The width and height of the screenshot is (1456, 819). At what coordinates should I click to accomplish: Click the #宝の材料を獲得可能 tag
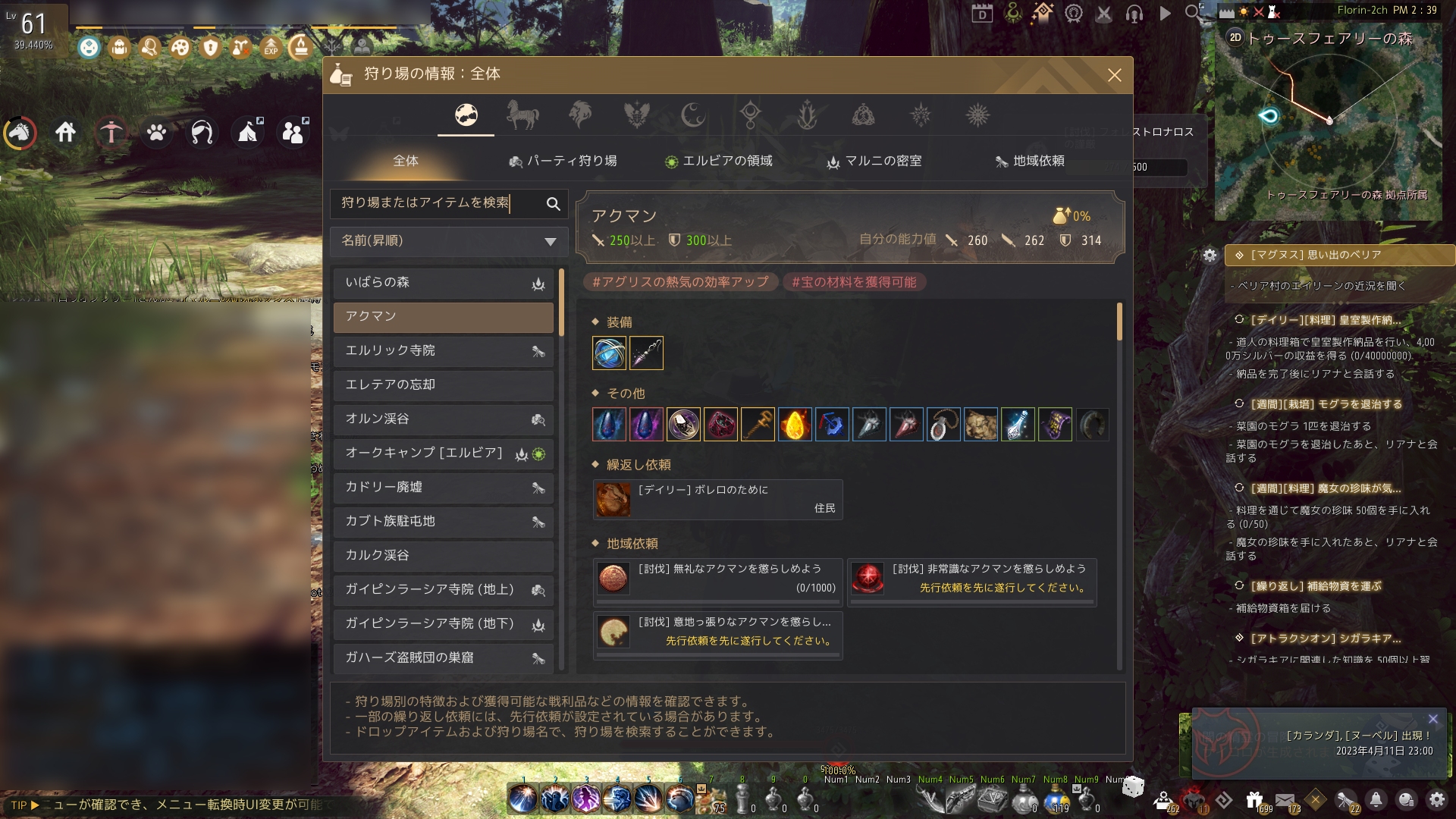tap(854, 282)
